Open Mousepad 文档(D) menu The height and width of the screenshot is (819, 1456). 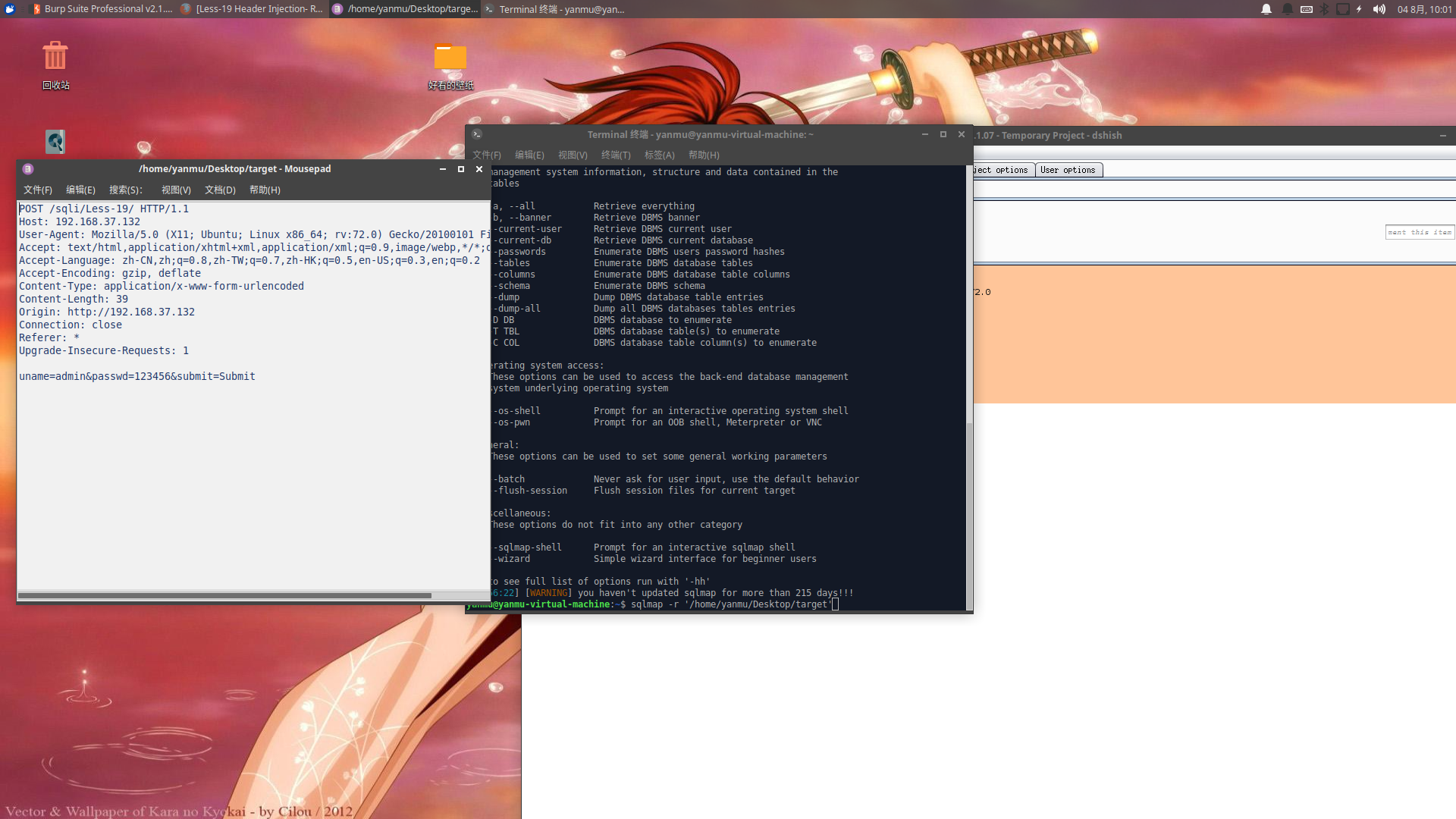220,190
